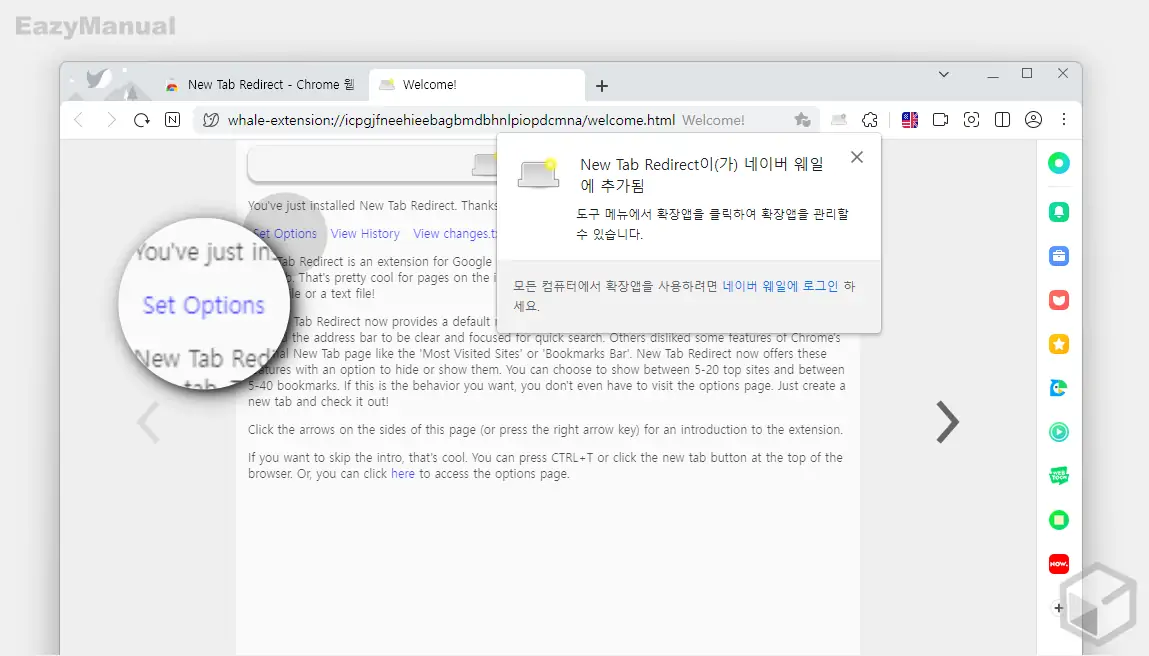Viewport: 1149px width, 656px height.
Task: Open the Webtoon sidebar icon
Action: [1059, 476]
